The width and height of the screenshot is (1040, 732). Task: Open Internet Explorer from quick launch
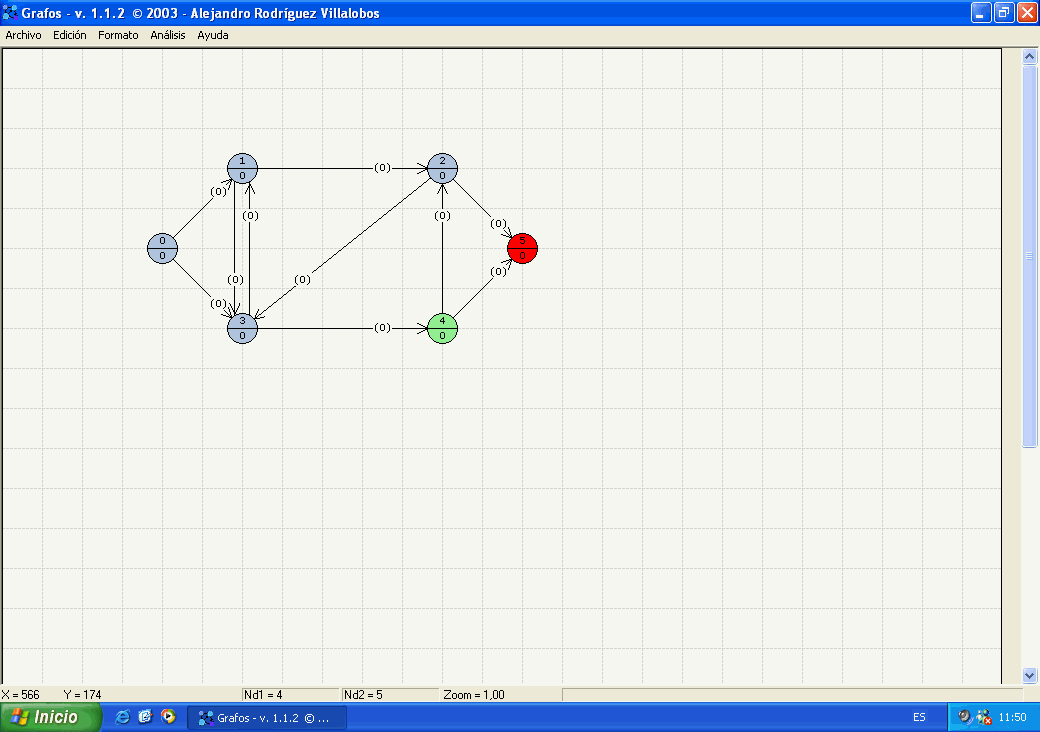click(x=123, y=717)
